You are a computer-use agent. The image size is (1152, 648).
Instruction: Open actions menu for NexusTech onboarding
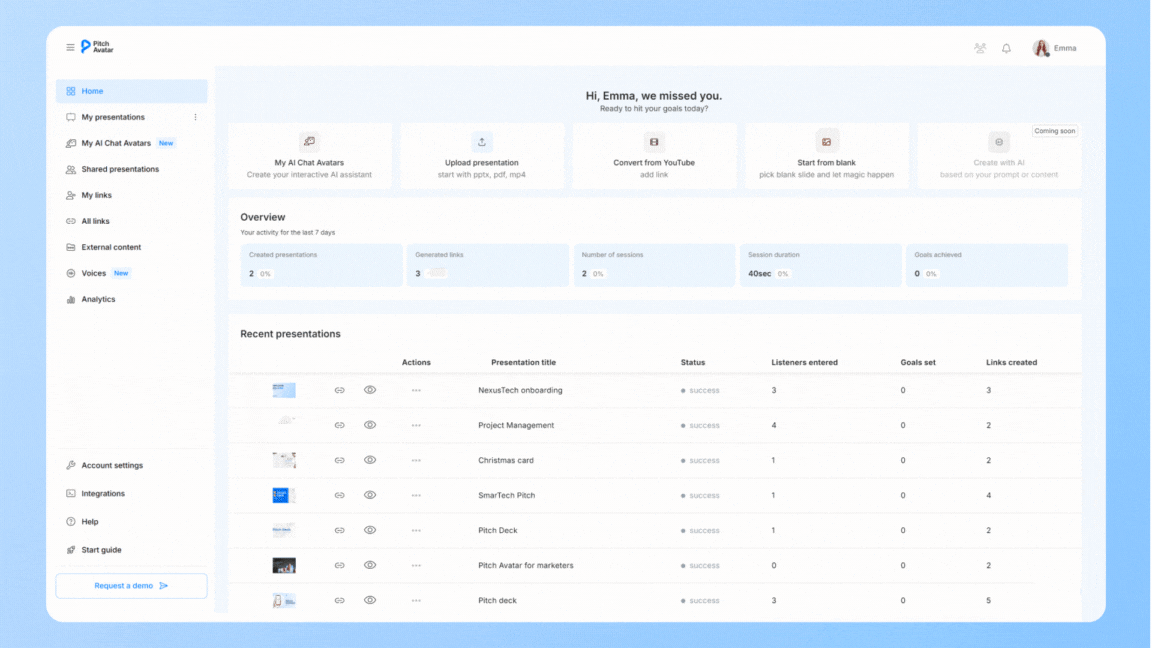tap(416, 390)
